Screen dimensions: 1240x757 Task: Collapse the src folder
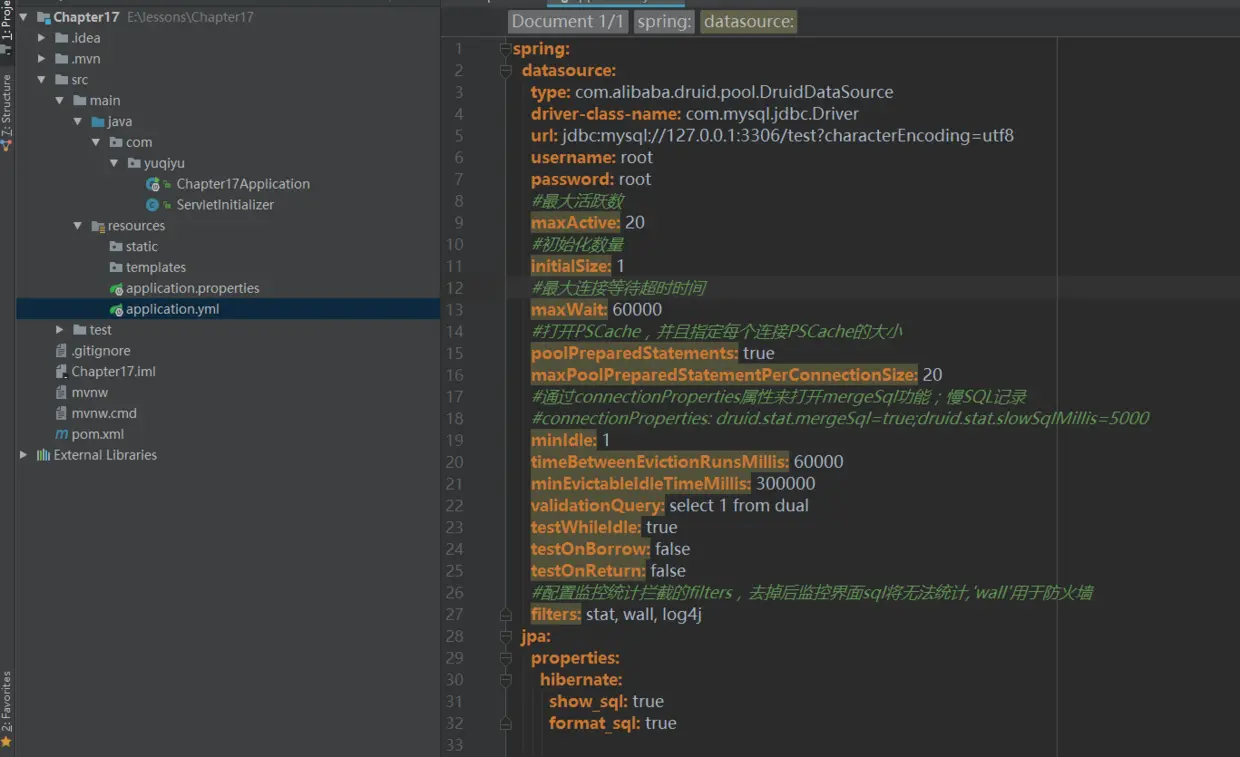(41, 80)
